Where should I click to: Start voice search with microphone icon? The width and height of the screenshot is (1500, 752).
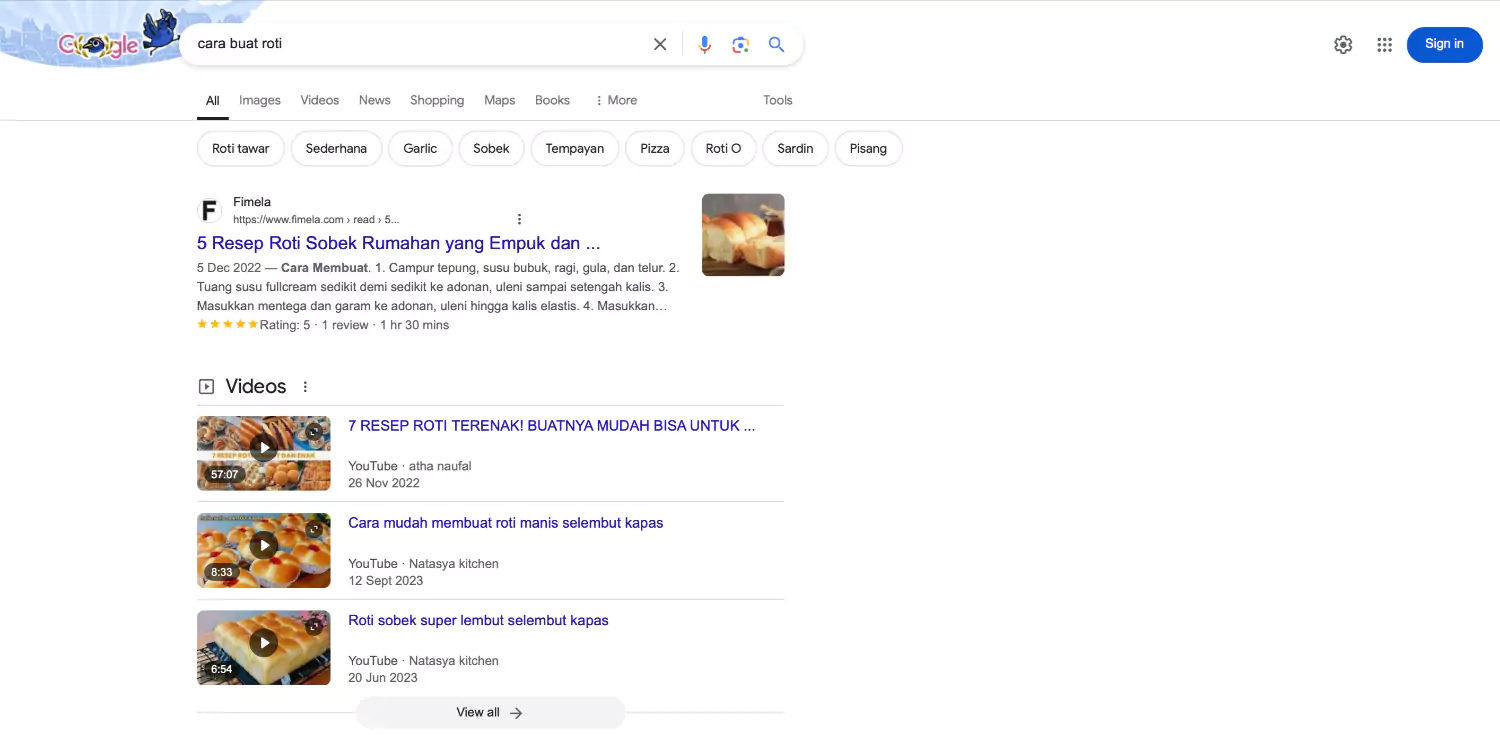(705, 44)
